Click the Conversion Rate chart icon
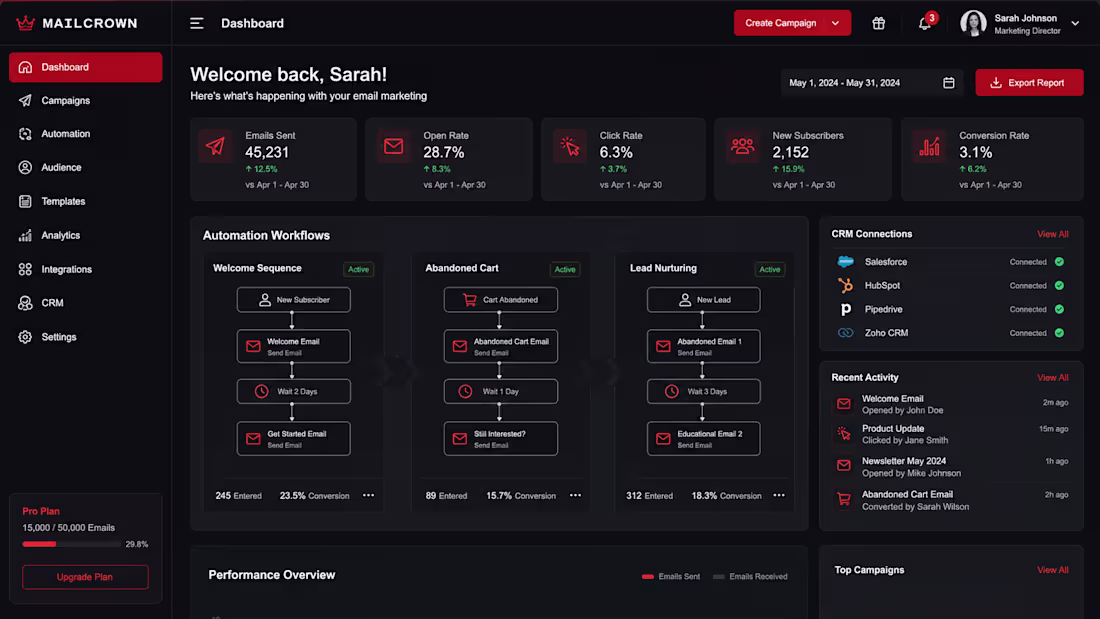Viewport: 1100px width, 619px height. (x=930, y=146)
